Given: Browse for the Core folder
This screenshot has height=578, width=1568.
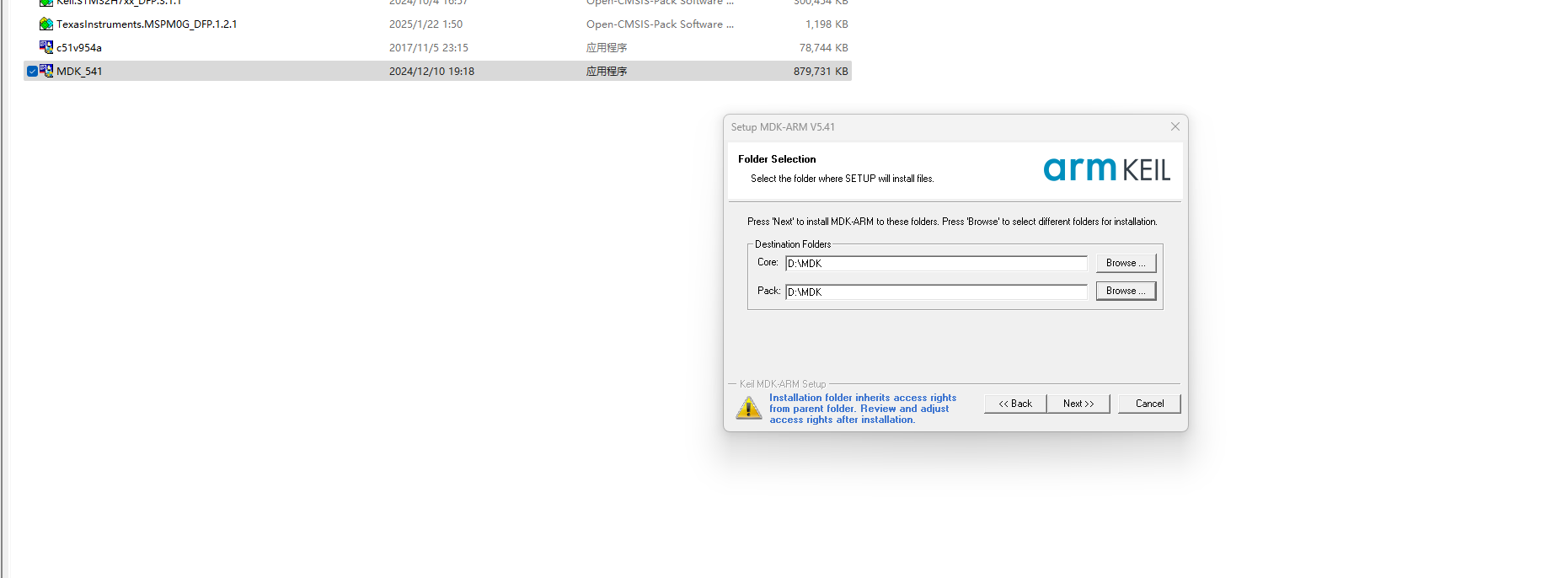Looking at the screenshot, I should click(x=1126, y=263).
